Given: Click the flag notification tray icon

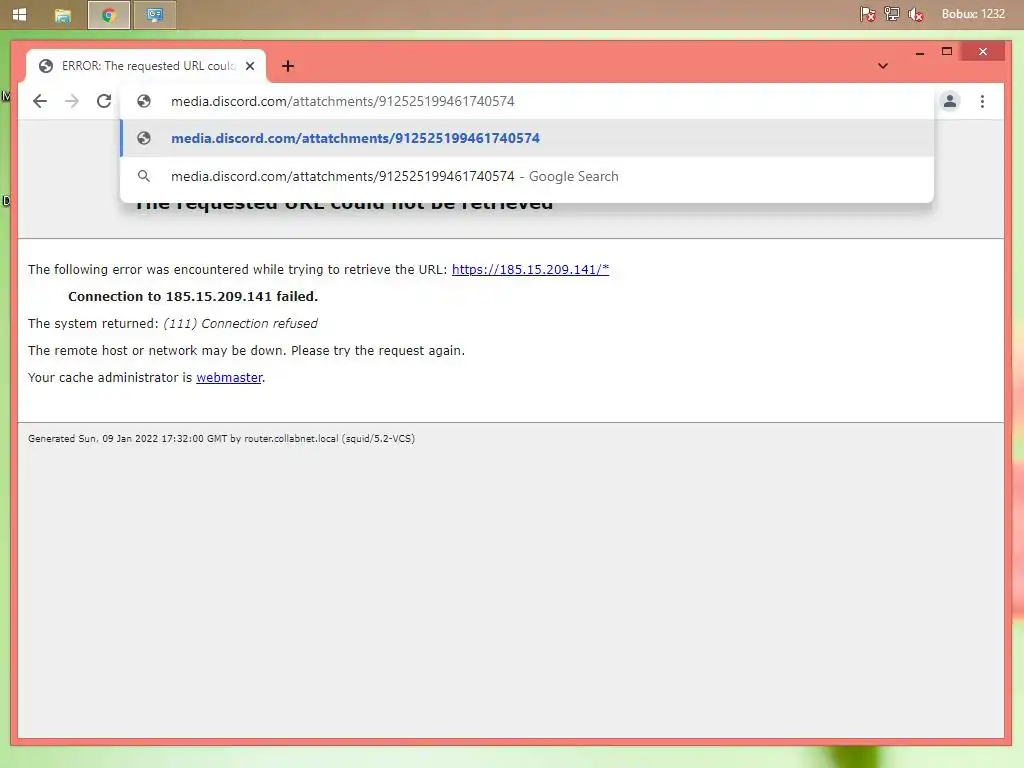Looking at the screenshot, I should coord(867,14).
